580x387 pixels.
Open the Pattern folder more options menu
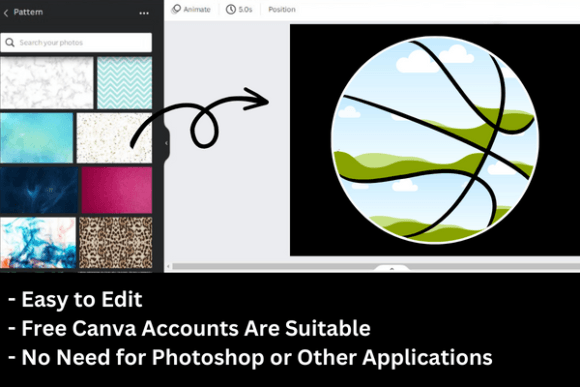(x=144, y=13)
